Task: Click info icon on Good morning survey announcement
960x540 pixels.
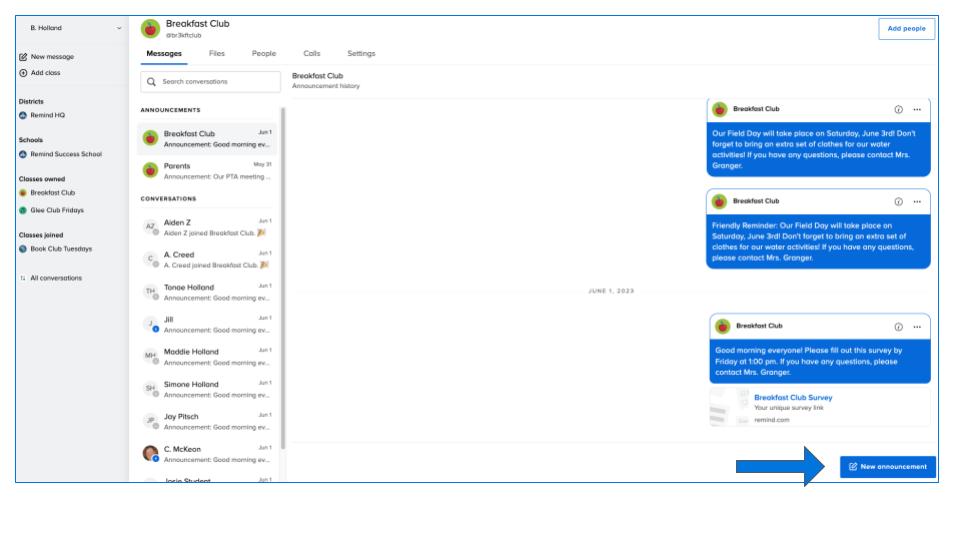Action: [x=898, y=326]
